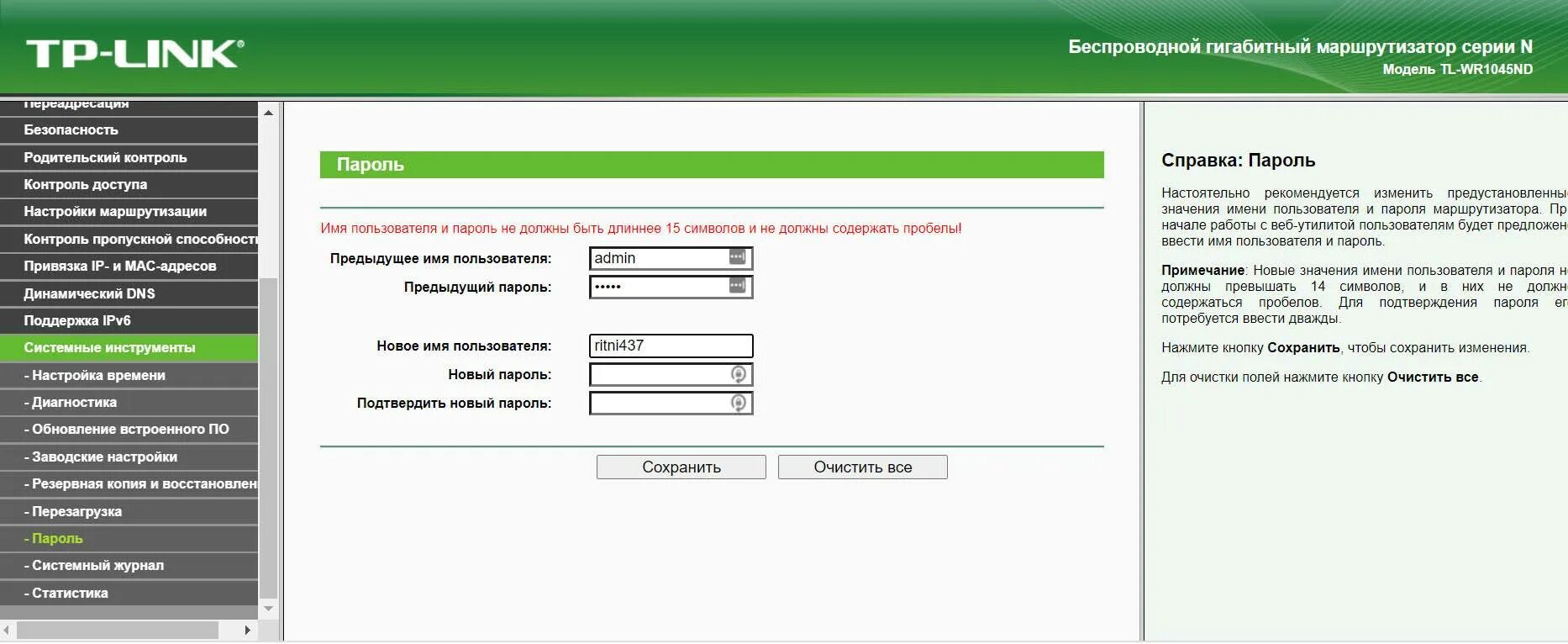Click Предыдущее имя пользователя label
The width and height of the screenshot is (1568, 644).
pyautogui.click(x=440, y=258)
